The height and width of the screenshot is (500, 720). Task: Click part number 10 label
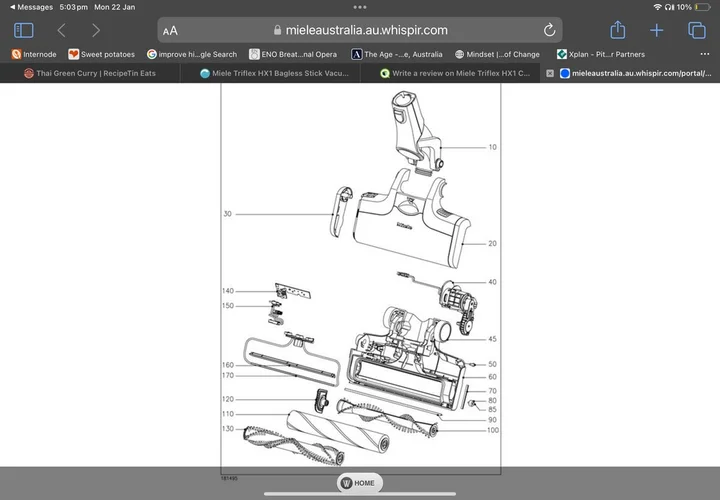click(492, 147)
